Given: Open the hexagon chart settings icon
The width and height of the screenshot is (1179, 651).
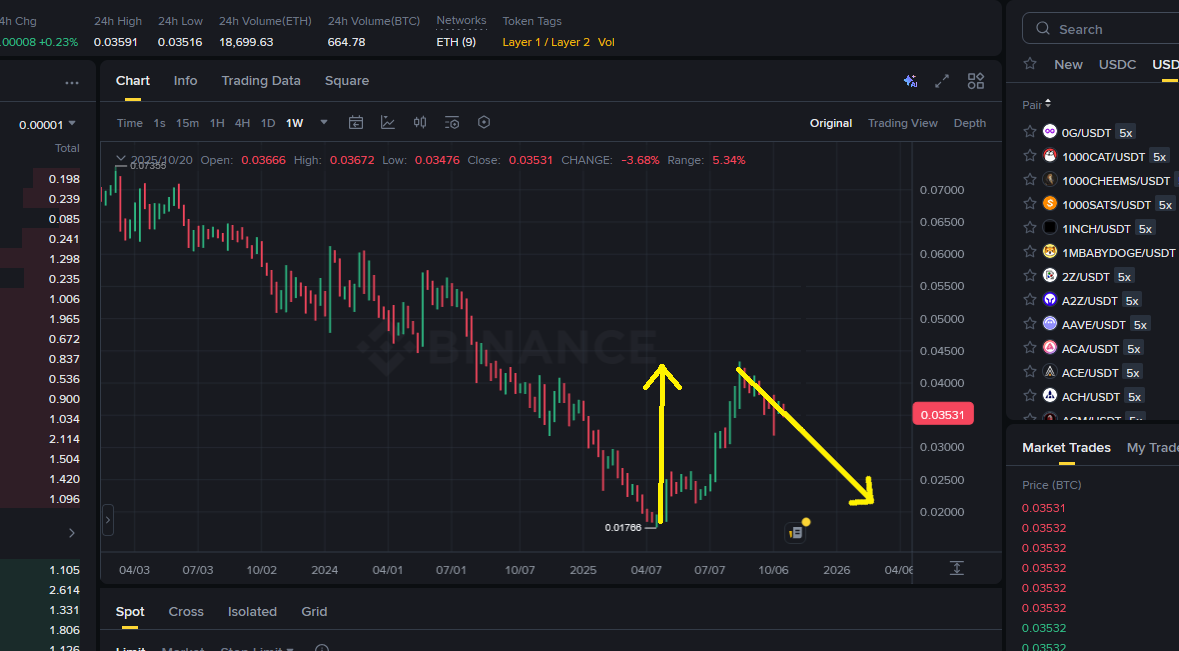Looking at the screenshot, I should (484, 123).
